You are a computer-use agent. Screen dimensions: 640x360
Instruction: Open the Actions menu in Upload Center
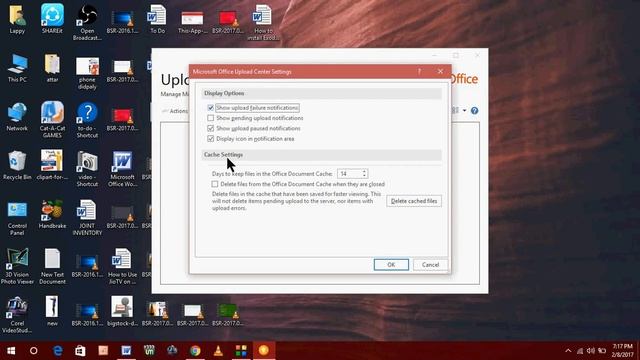point(176,111)
